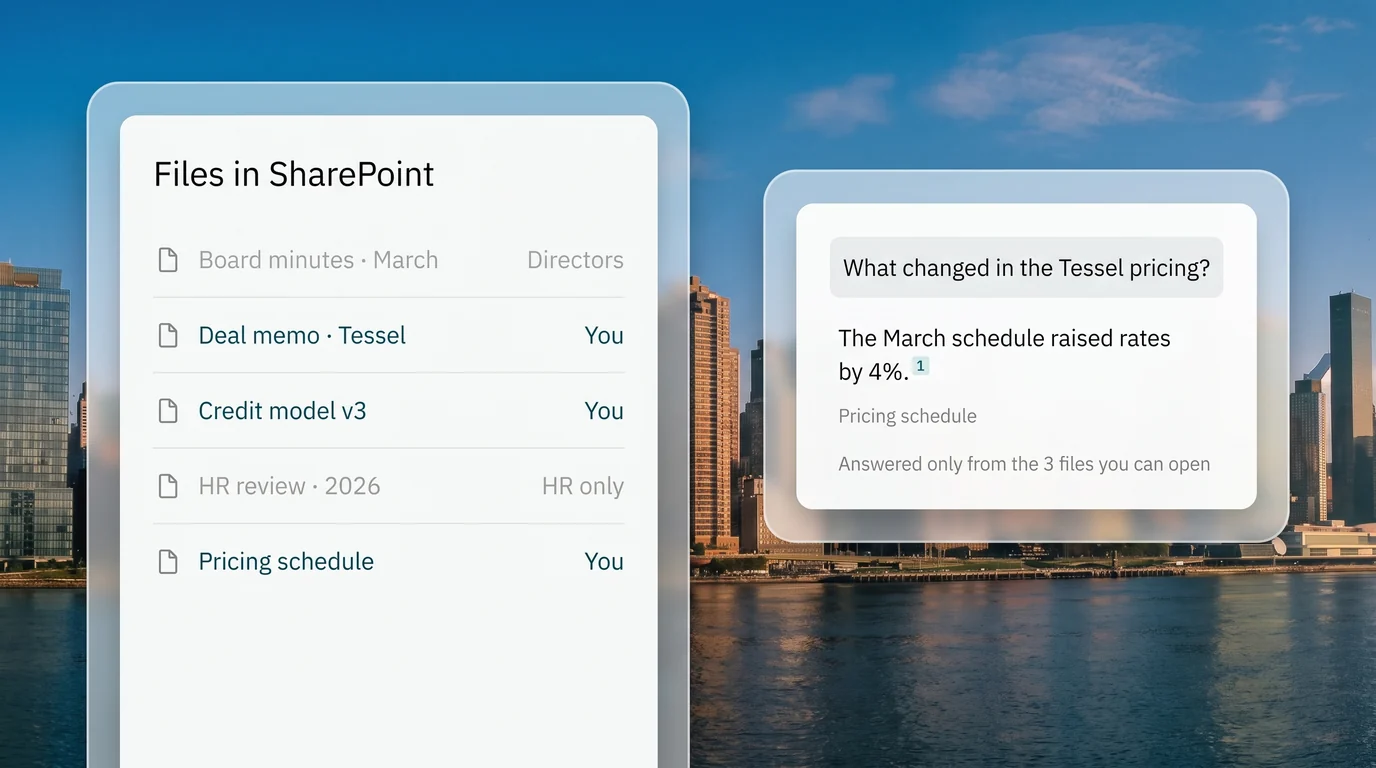Open citation 1 in the answer
The height and width of the screenshot is (768, 1376).
pos(921,367)
